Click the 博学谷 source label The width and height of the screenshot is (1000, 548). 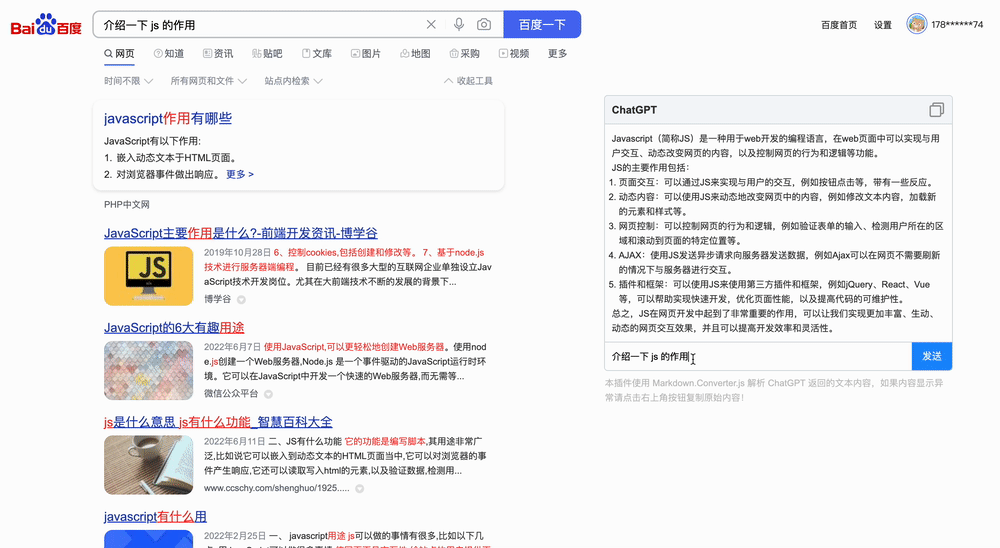click(x=217, y=299)
